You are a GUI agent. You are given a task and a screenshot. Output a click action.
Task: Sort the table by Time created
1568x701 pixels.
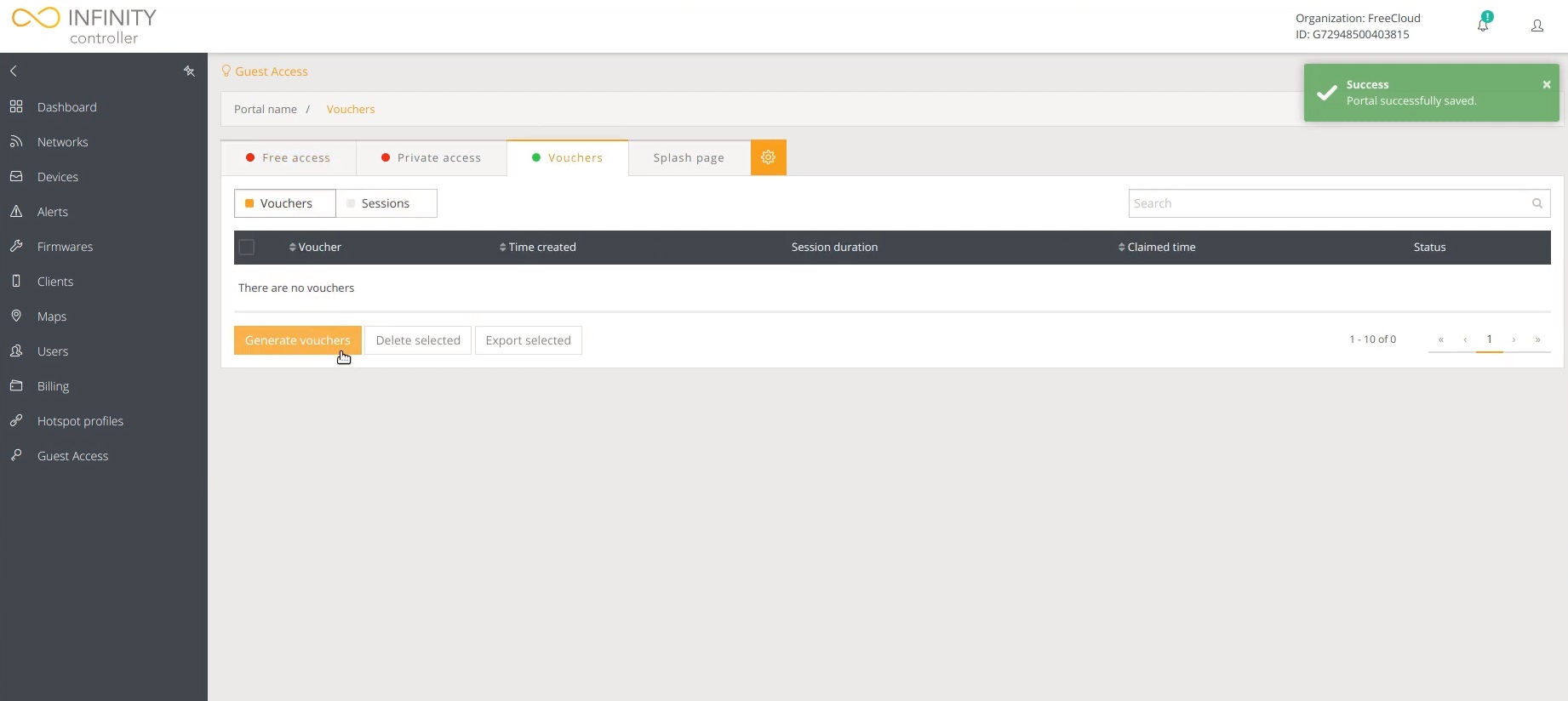[x=537, y=248]
